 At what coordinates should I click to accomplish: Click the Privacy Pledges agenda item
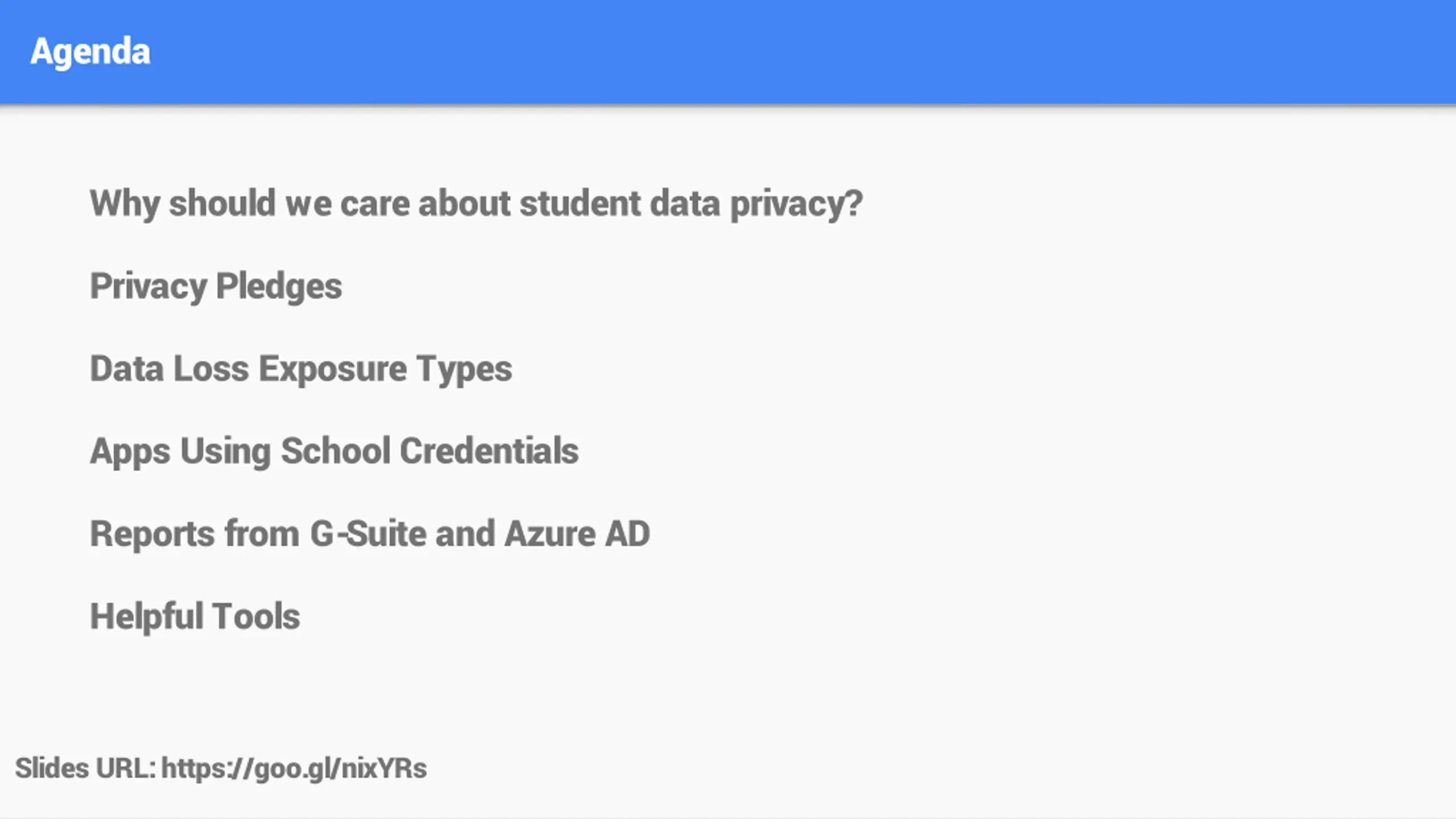216,287
